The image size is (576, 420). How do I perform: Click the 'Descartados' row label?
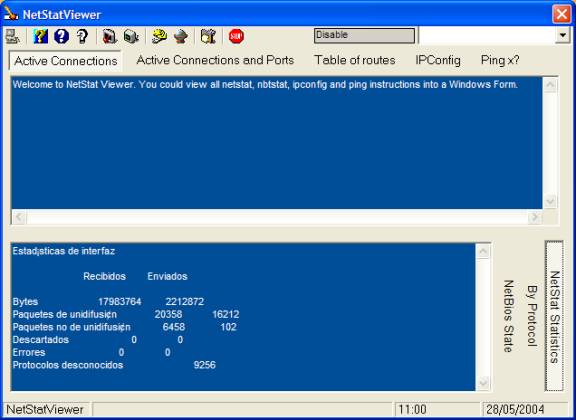[40, 340]
